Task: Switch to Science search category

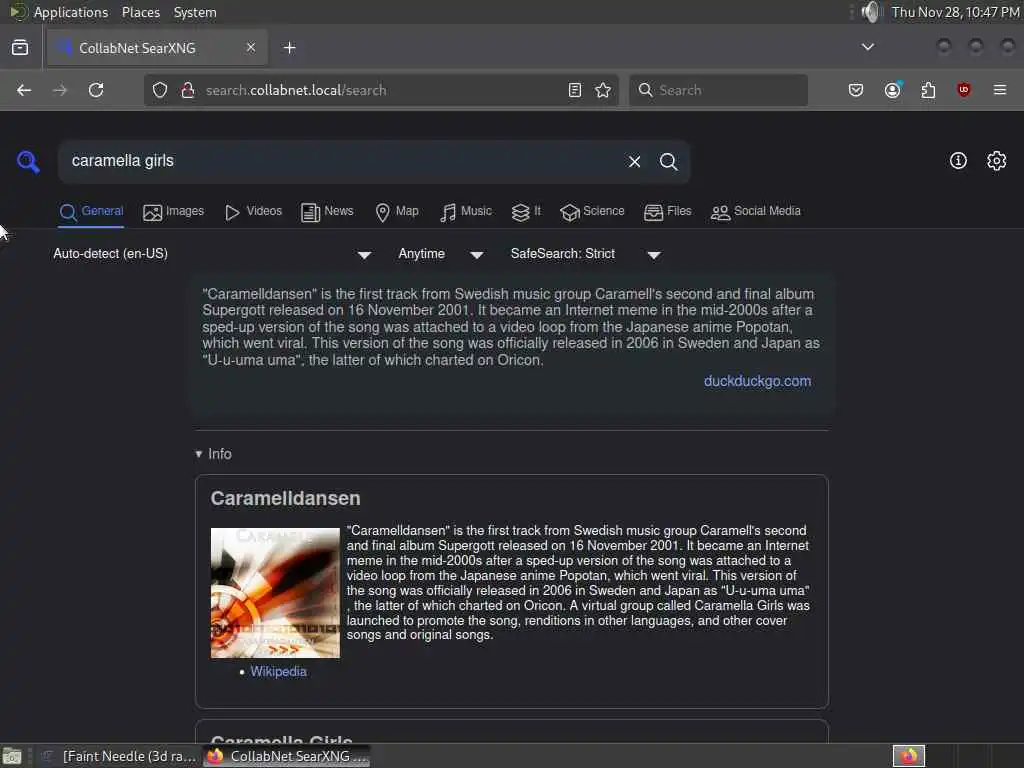Action: pyautogui.click(x=592, y=212)
